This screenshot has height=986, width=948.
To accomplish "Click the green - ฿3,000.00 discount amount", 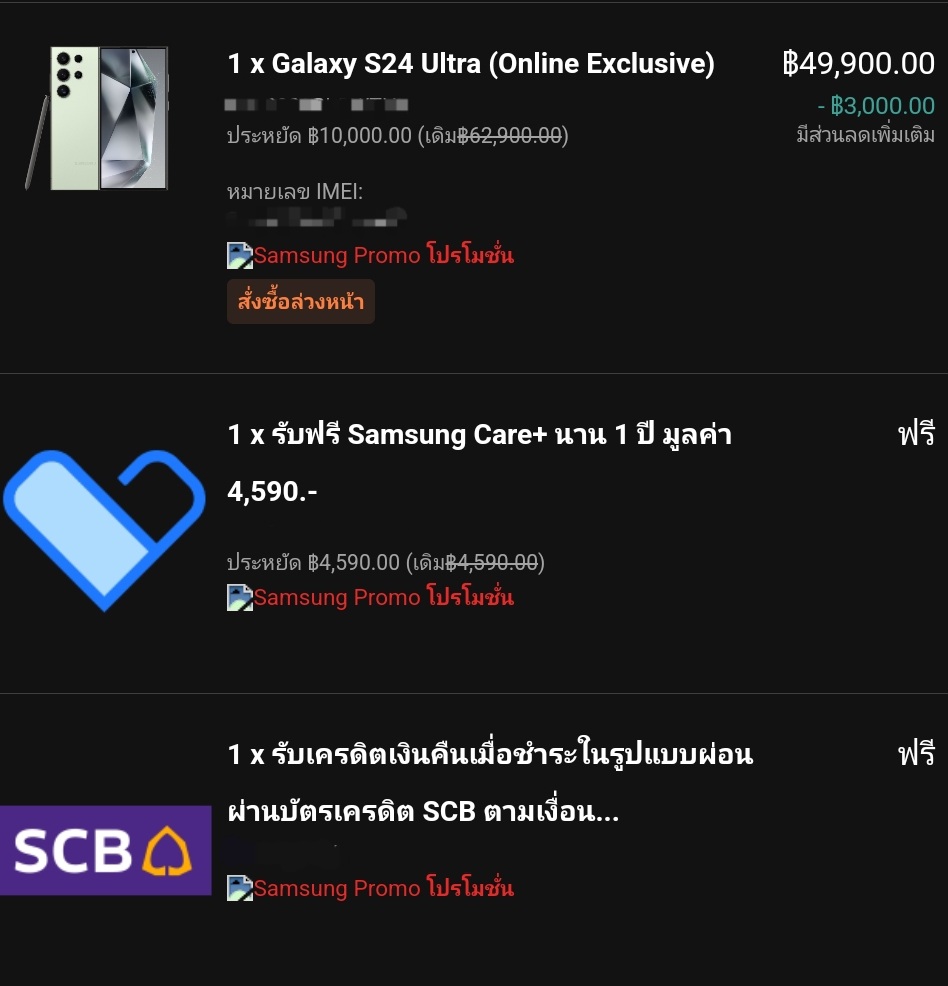I will tap(875, 106).
